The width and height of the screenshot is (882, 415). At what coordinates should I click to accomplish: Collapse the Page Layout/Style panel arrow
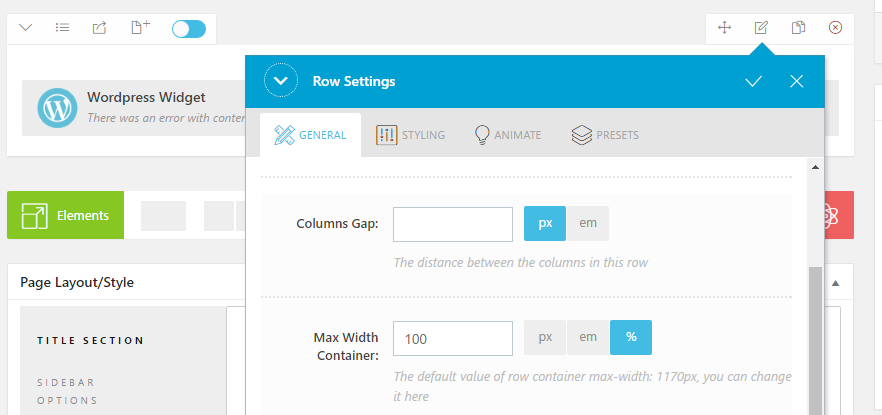835,283
